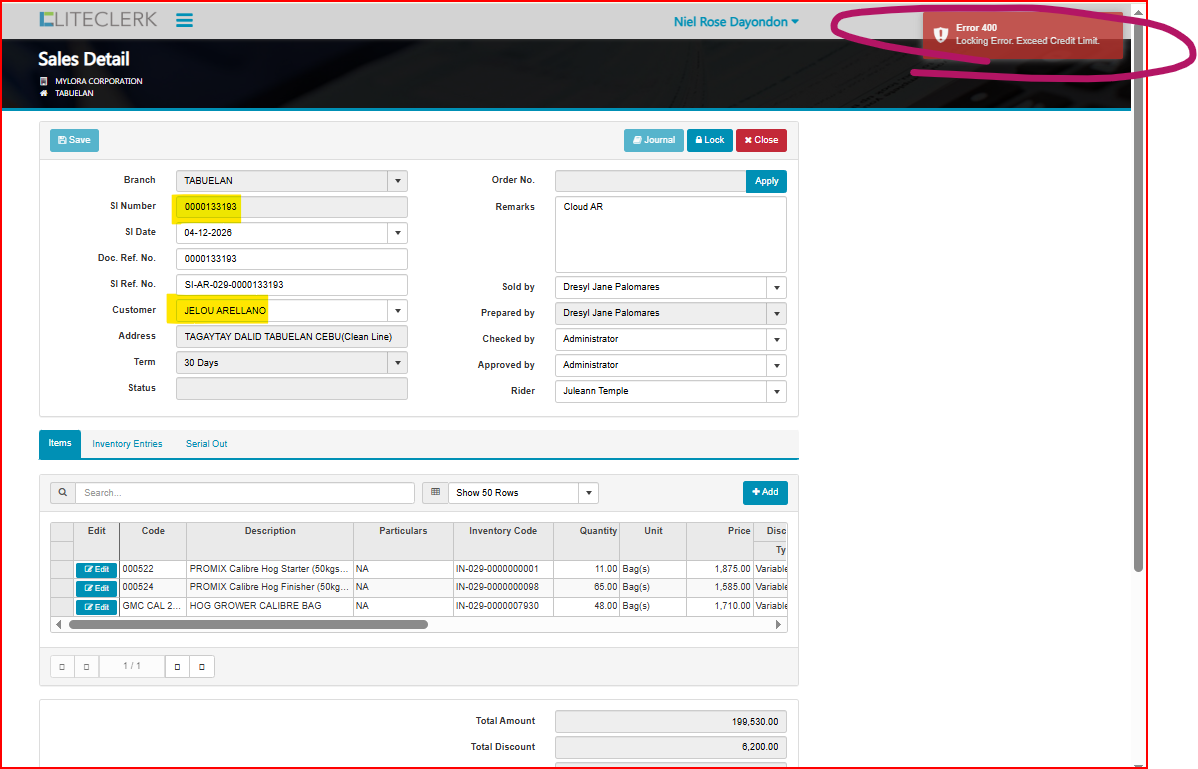The height and width of the screenshot is (769, 1198).
Task: Click the Lock button
Action: 709,141
